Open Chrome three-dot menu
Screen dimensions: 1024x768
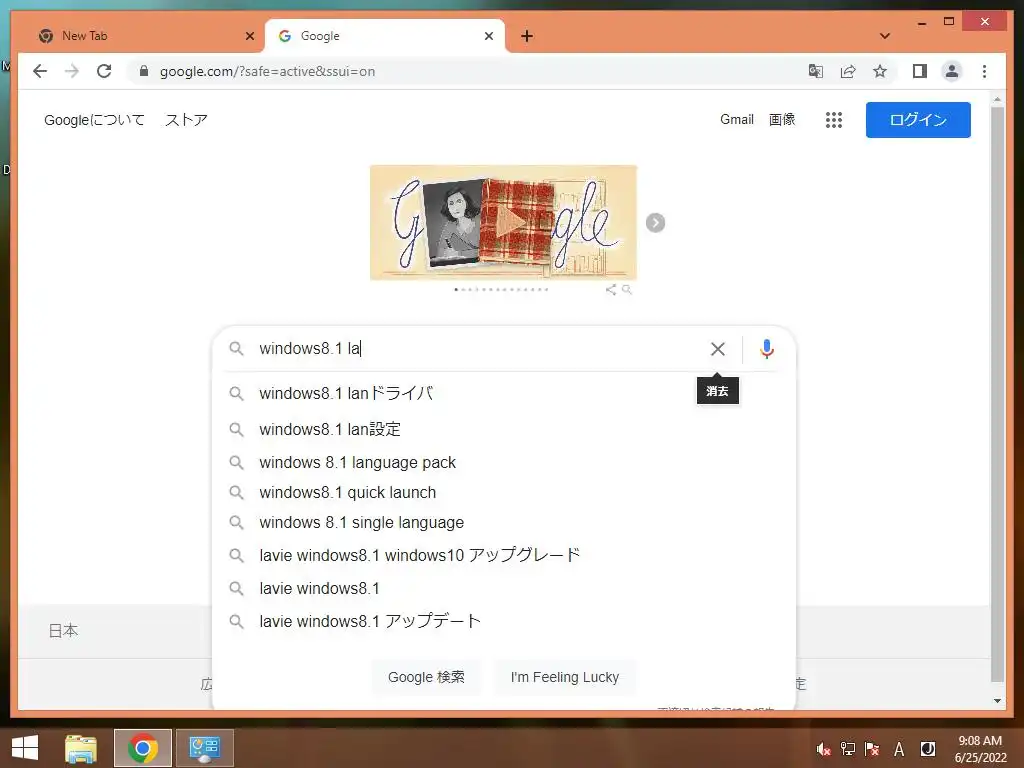tap(984, 71)
